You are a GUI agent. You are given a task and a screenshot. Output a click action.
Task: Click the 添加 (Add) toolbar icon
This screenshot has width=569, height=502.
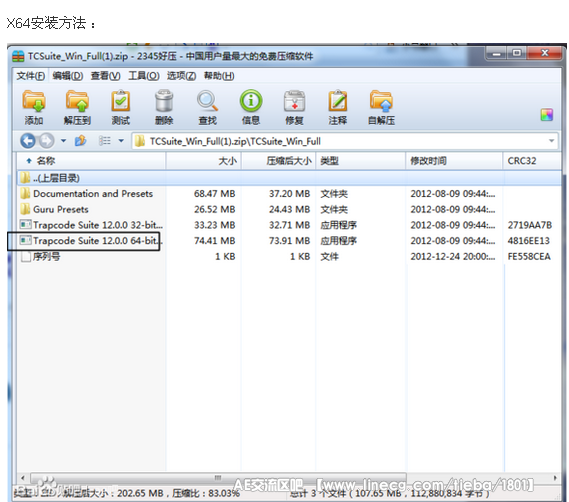click(34, 101)
